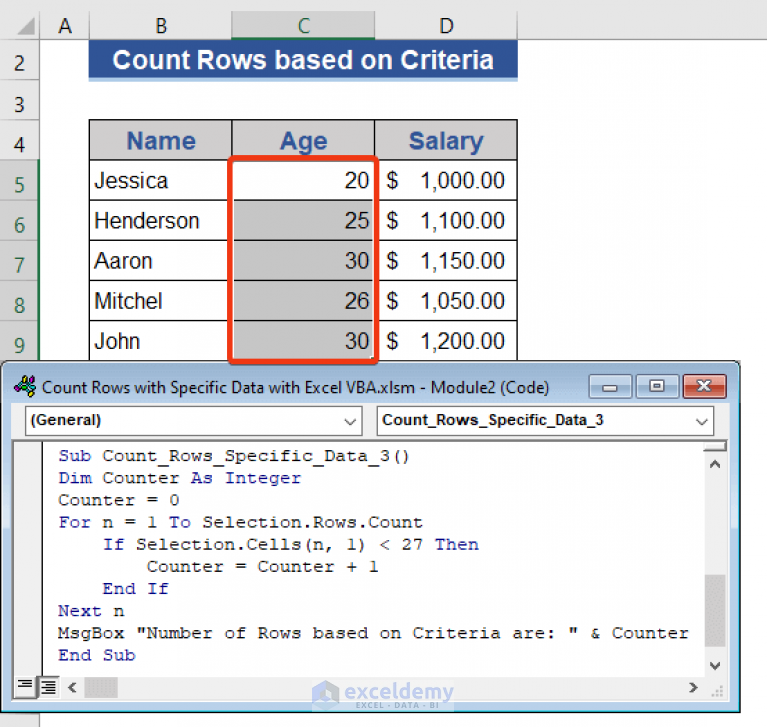Select row 5 header
The height and width of the screenshot is (727, 767).
tap(20, 181)
